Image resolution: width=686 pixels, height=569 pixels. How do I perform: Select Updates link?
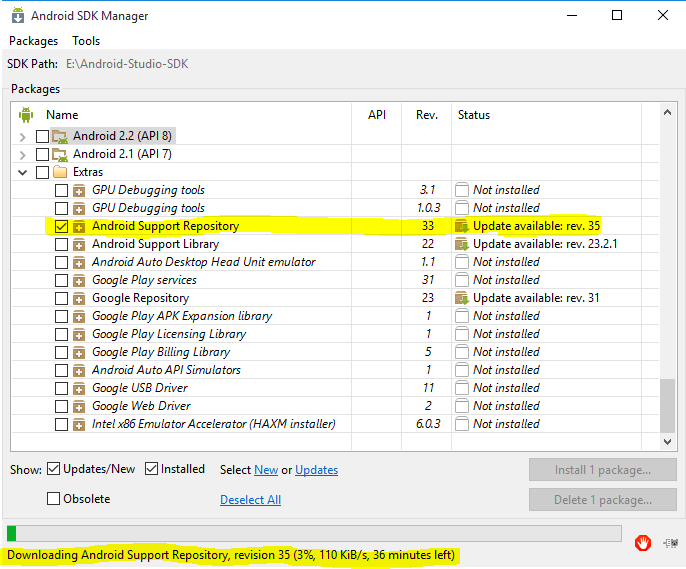click(x=316, y=470)
